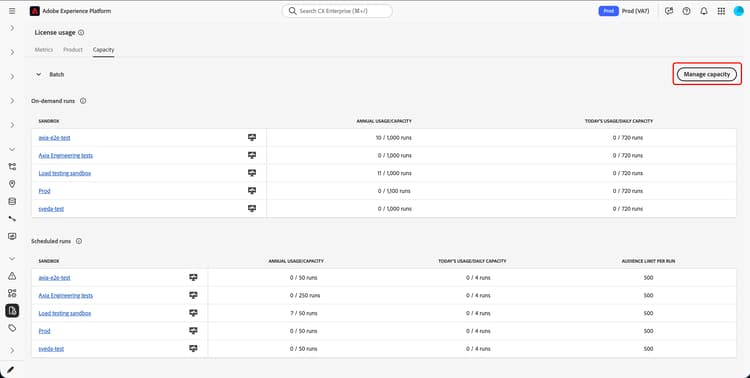This screenshot has width=750, height=378.
Task: Click the AUDIENCE LIMIT PER RUN column header
Action: [648, 261]
